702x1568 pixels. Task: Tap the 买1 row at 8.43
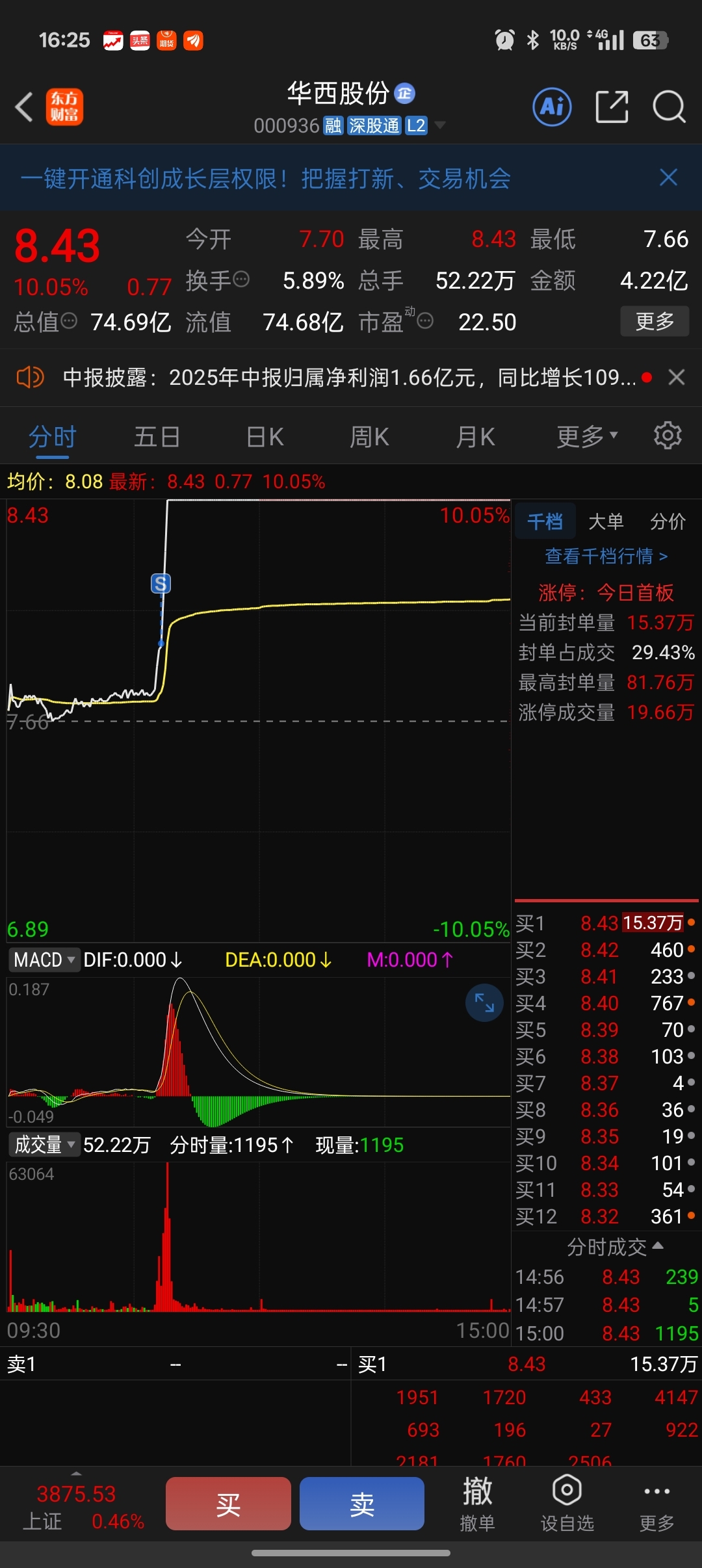(x=606, y=922)
